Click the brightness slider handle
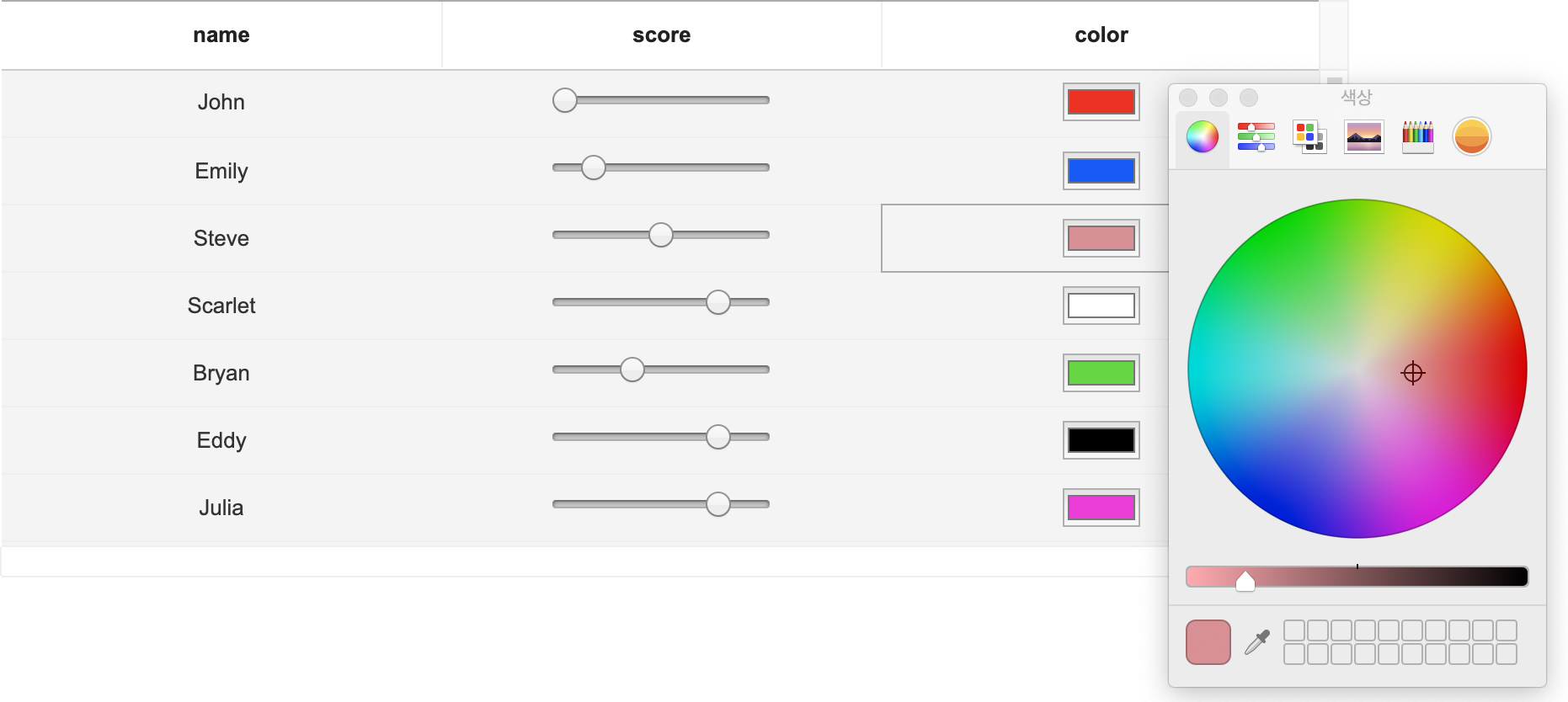The image size is (1568, 702). point(1245,581)
